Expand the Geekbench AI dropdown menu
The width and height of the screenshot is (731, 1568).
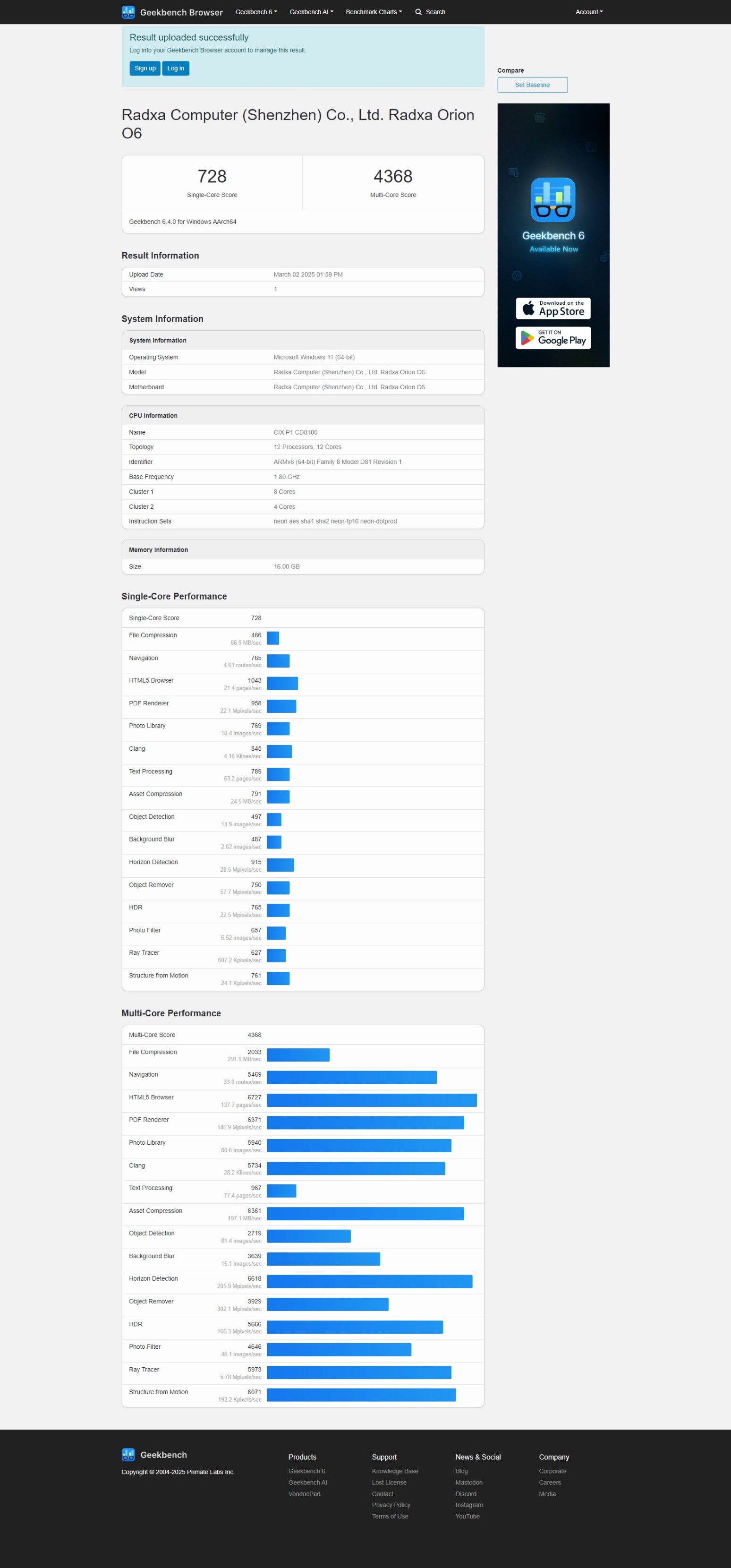pyautogui.click(x=311, y=12)
